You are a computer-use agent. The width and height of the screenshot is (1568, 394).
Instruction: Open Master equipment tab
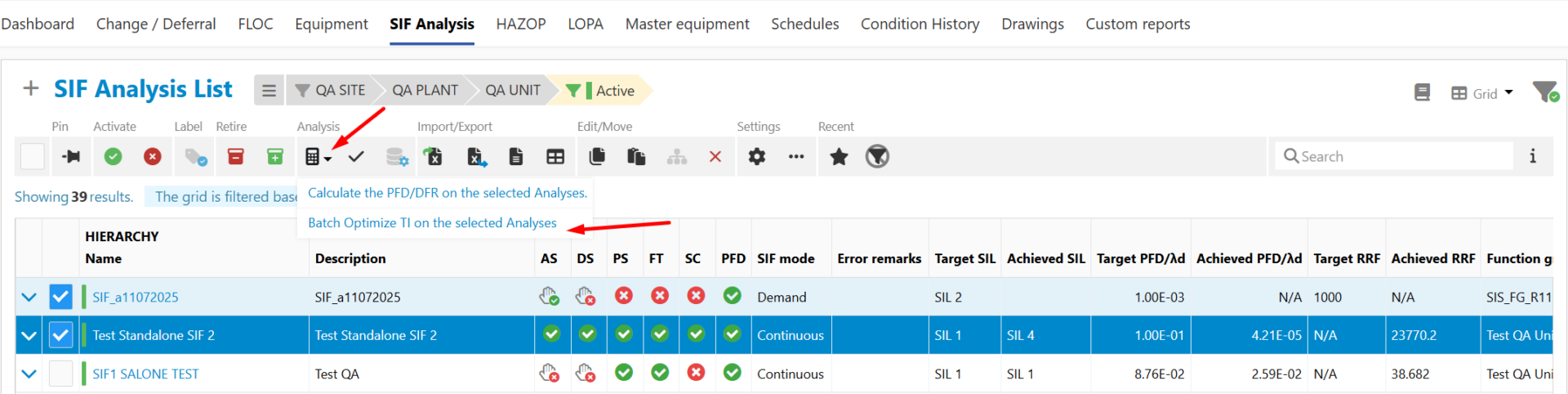[688, 24]
